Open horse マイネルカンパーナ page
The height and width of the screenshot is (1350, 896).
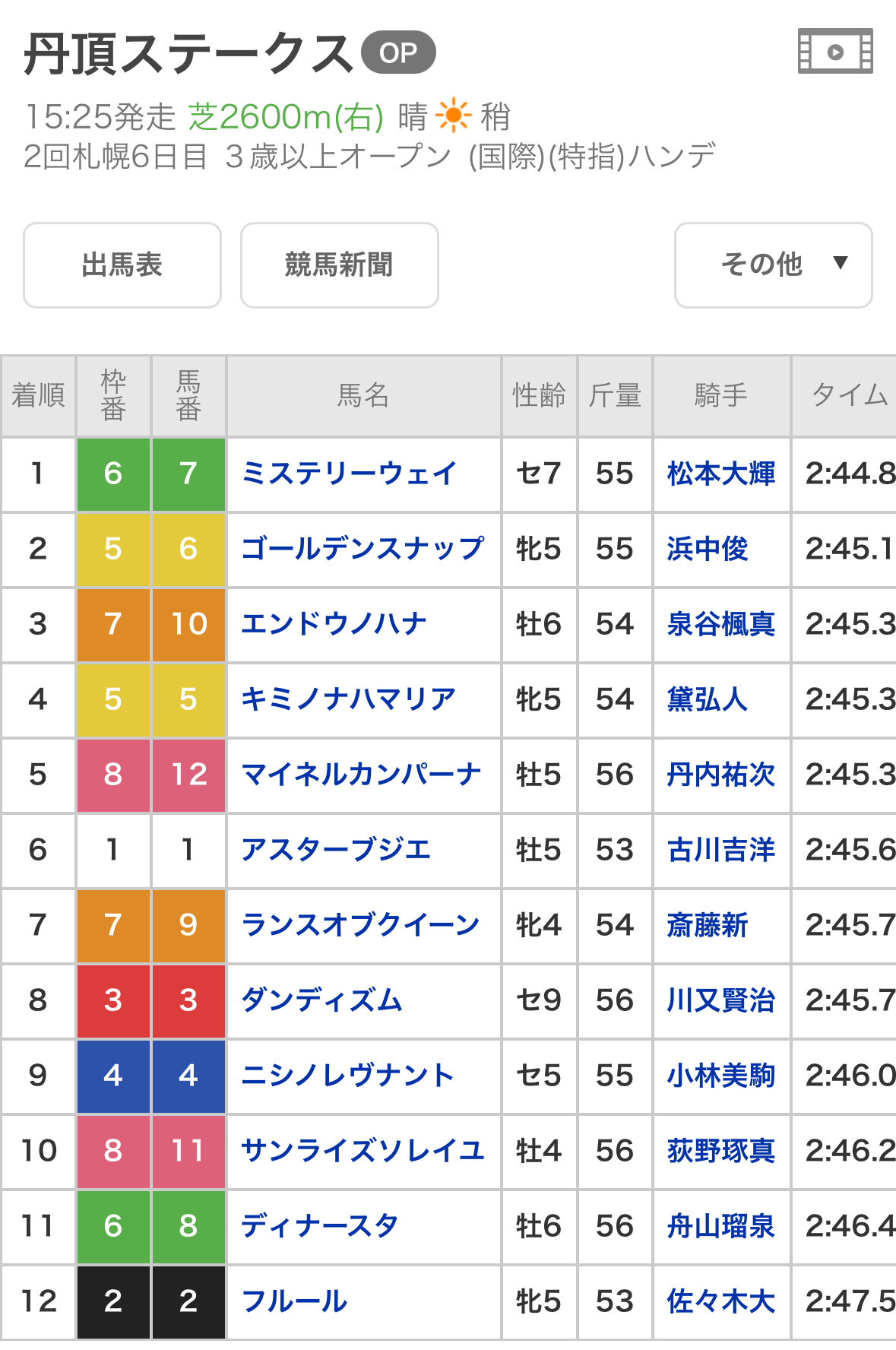361,775
